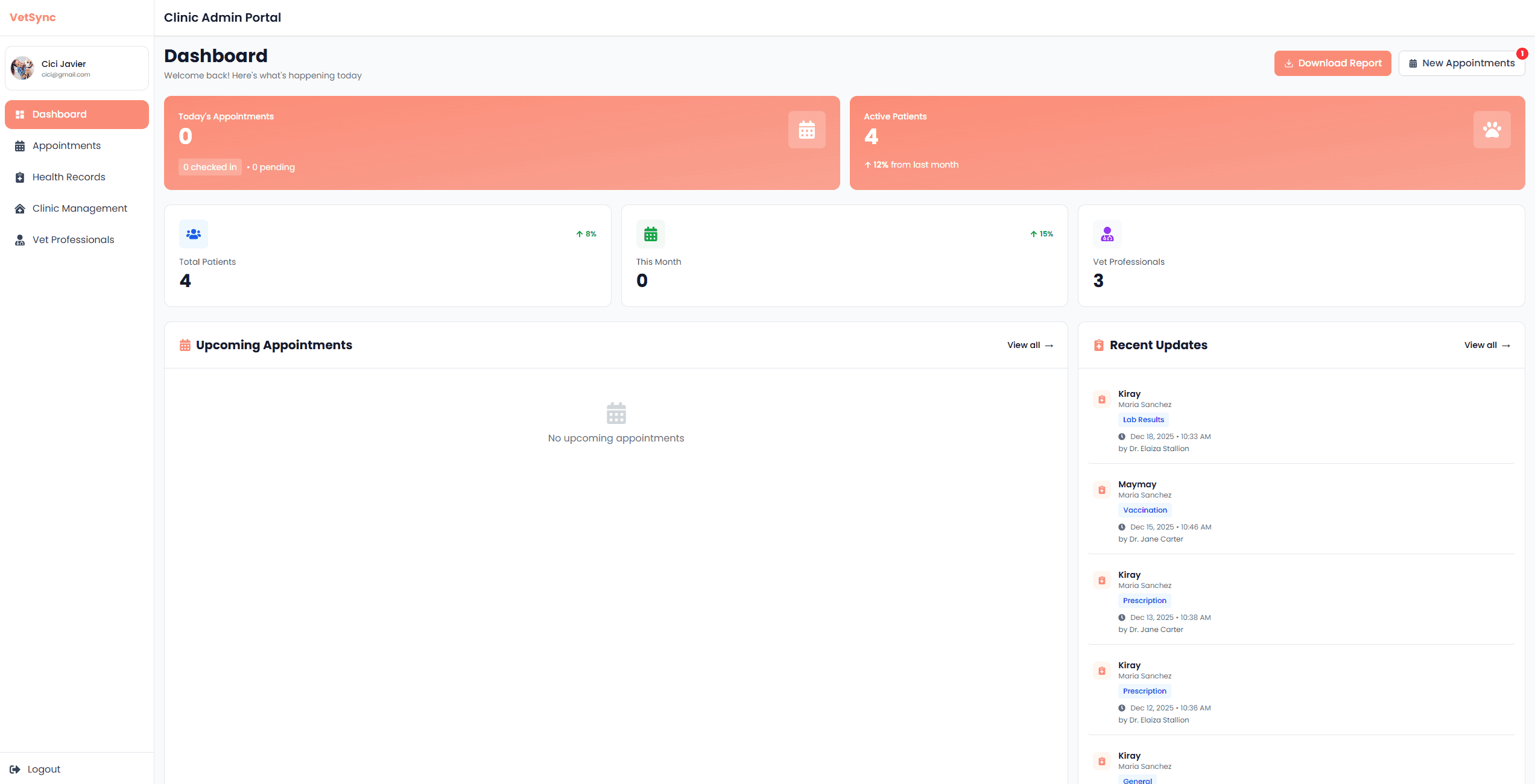Click the Upcoming Appointments header calendar icon
1535x784 pixels.
tap(185, 346)
